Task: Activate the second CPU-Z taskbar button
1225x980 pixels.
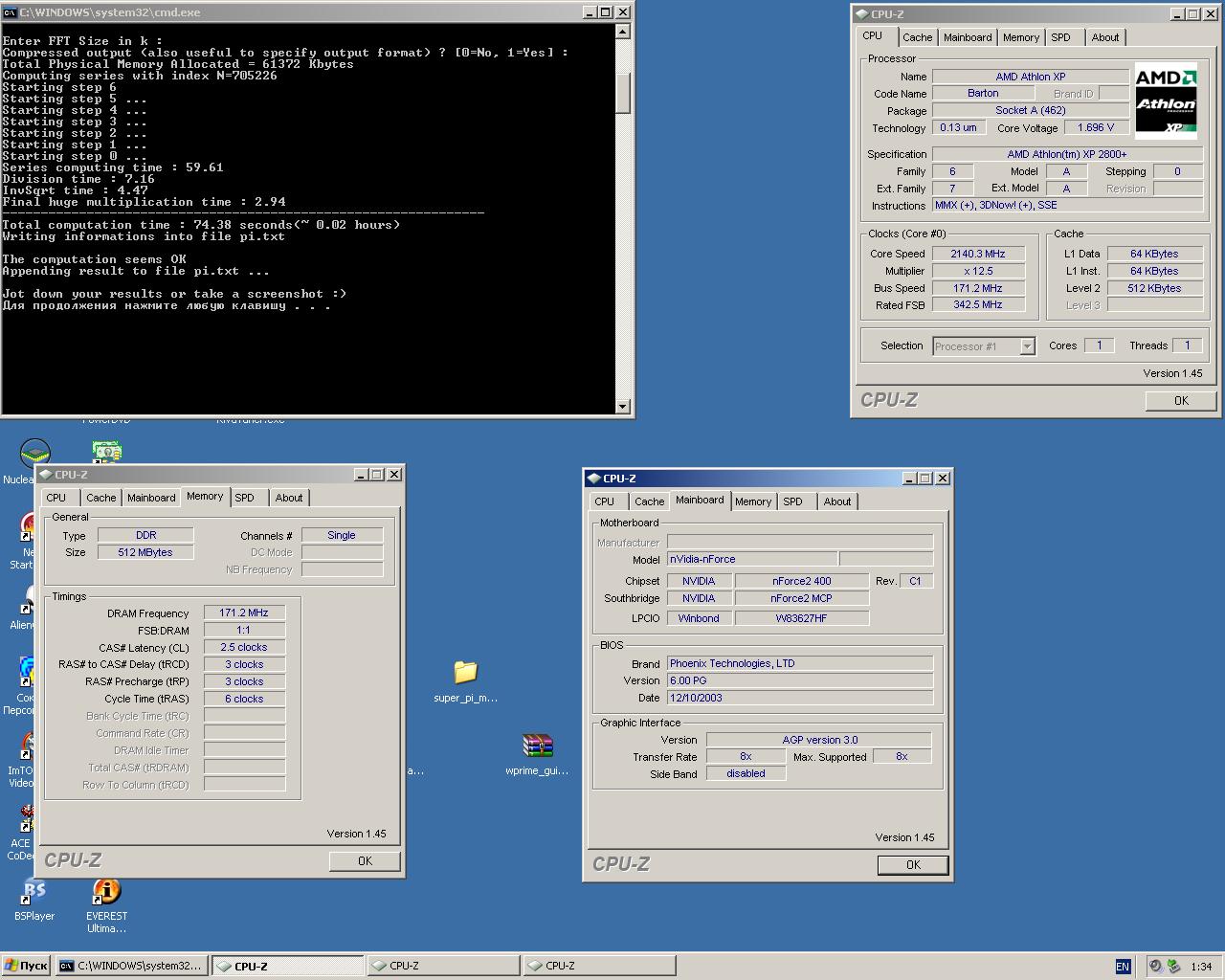Action: coord(443,966)
